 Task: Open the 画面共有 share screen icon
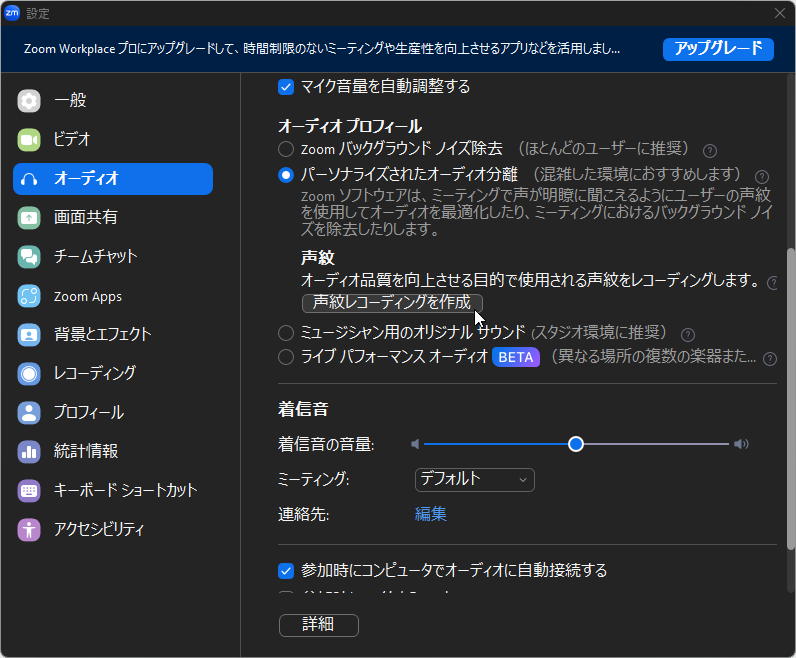[29, 218]
